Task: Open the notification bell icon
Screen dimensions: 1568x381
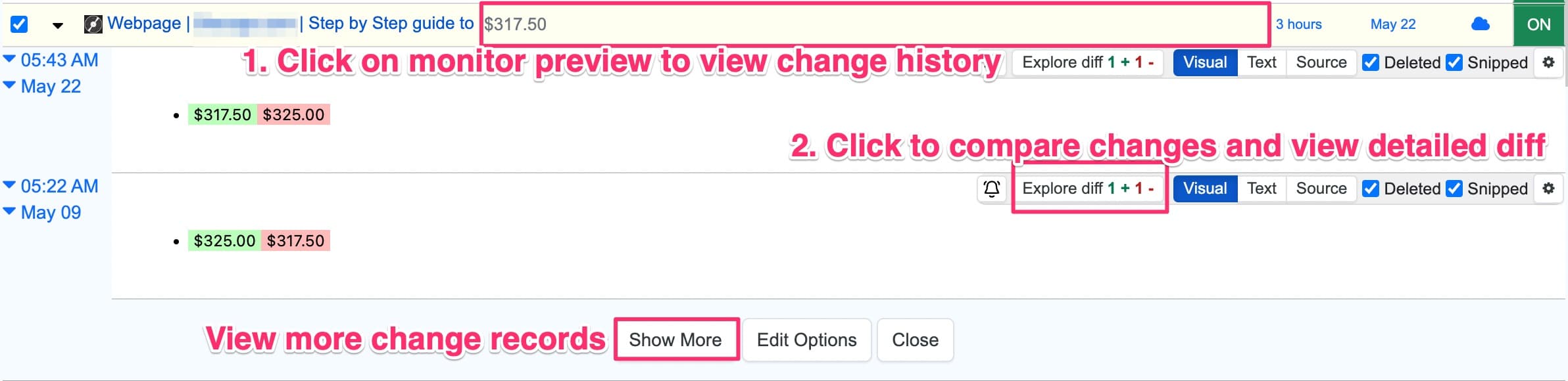Action: 992,189
